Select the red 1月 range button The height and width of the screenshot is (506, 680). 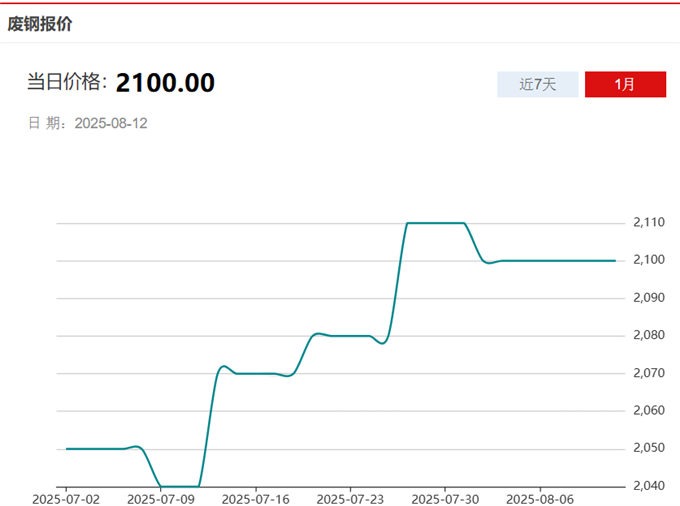tap(624, 85)
